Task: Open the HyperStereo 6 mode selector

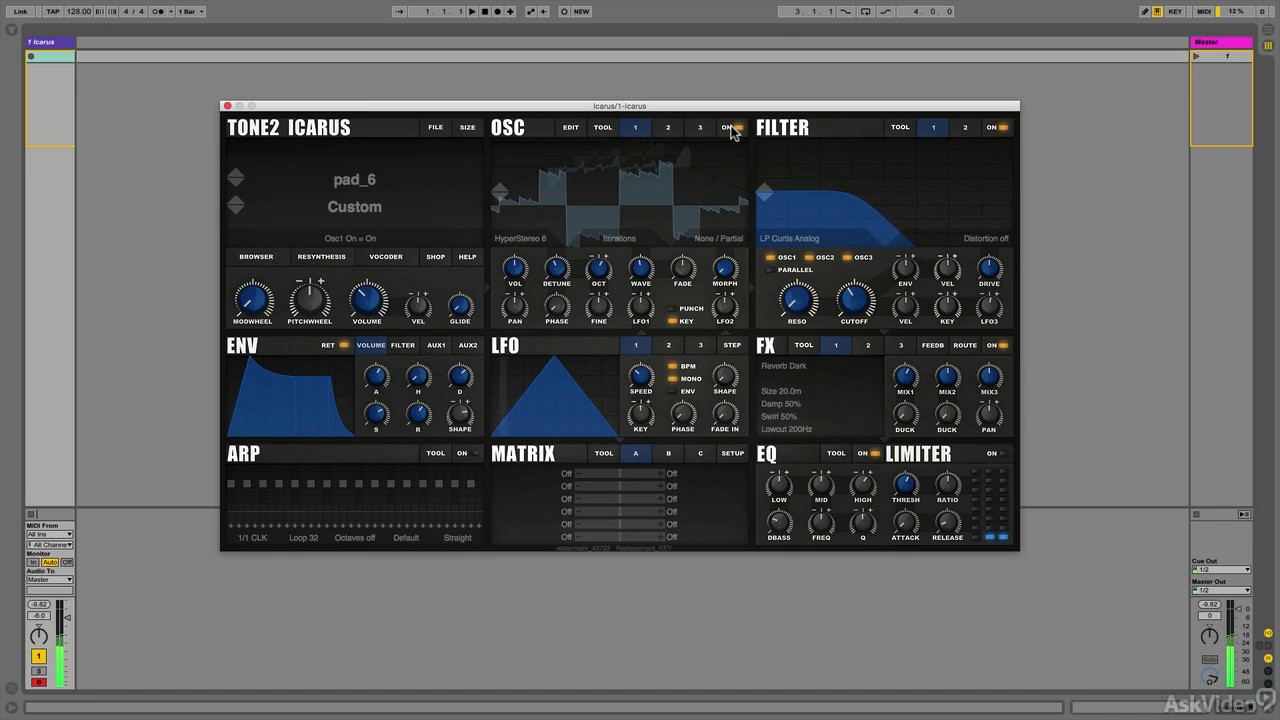Action: pos(520,238)
